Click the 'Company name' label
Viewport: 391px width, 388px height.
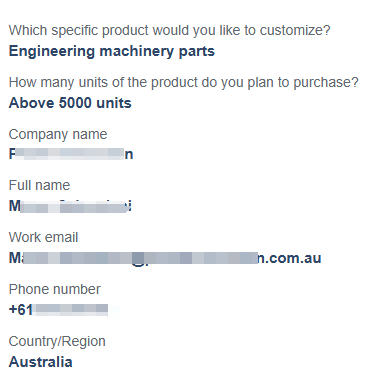click(x=58, y=135)
